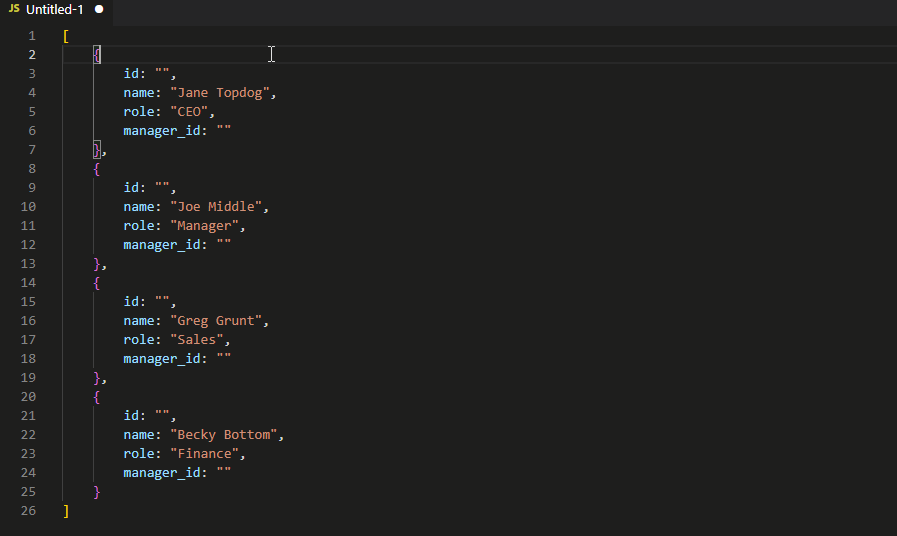The width and height of the screenshot is (897, 536).
Task: Click the opening curly brace on line 14
Action: click(x=97, y=283)
